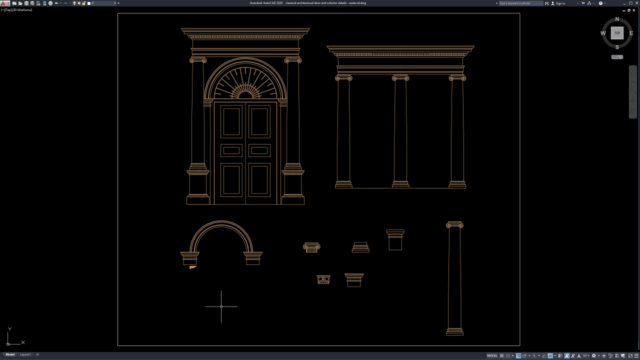The height and width of the screenshot is (360, 640).
Task: Click the Redo arrow icon
Action: tap(65, 3)
